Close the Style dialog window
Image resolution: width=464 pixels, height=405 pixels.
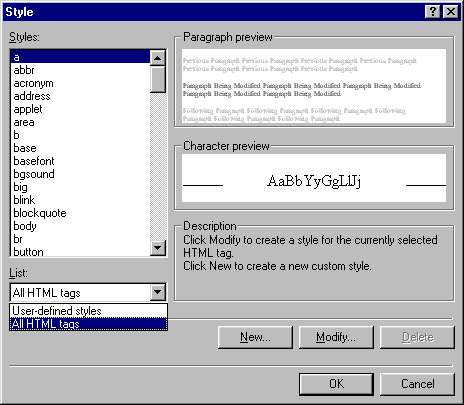(x=451, y=12)
